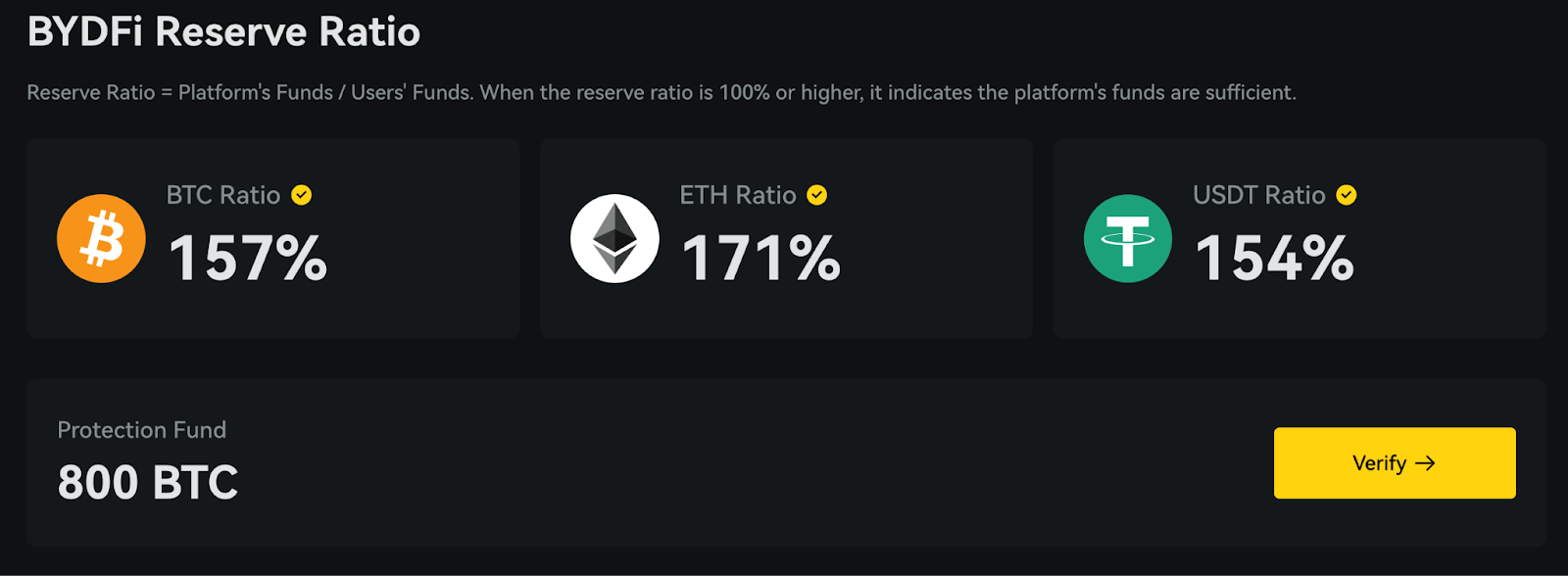Select the USDT Ratio label
The width and height of the screenshot is (1568, 576).
(1258, 195)
